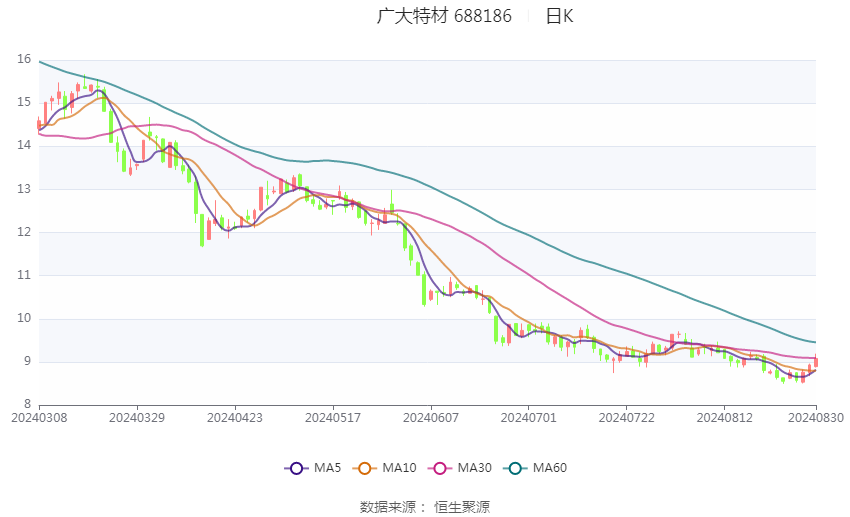The height and width of the screenshot is (517, 850).
Task: Toggle the MA10 legend series
Action: coord(384,468)
